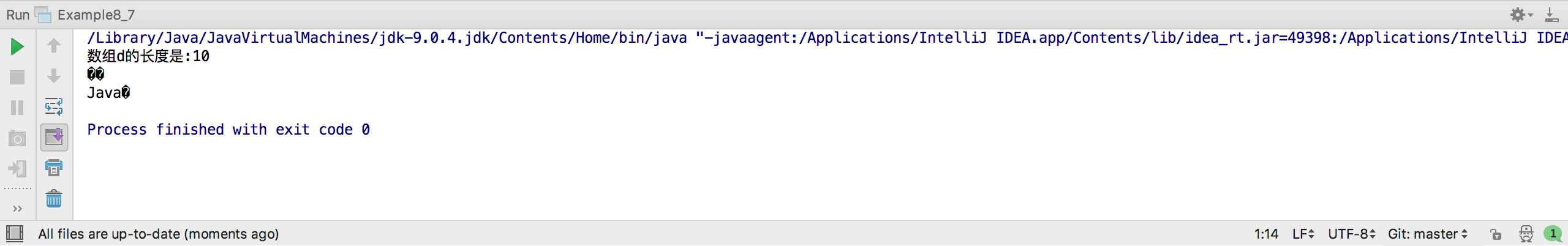
Task: Hide the Run tool window
Action: pos(1552,15)
